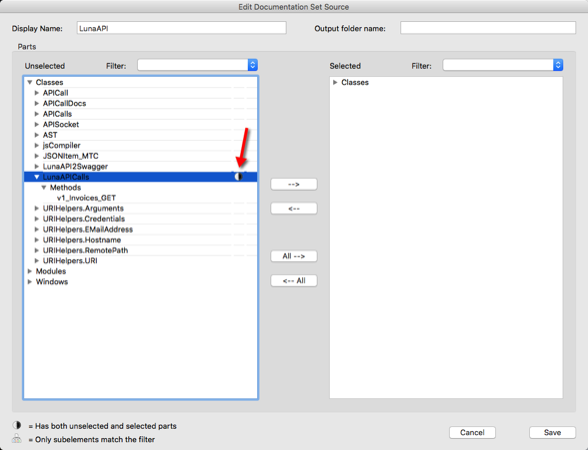Collapse the Methods node under LunaAPICalls
This screenshot has width=588, height=450.
[44, 188]
